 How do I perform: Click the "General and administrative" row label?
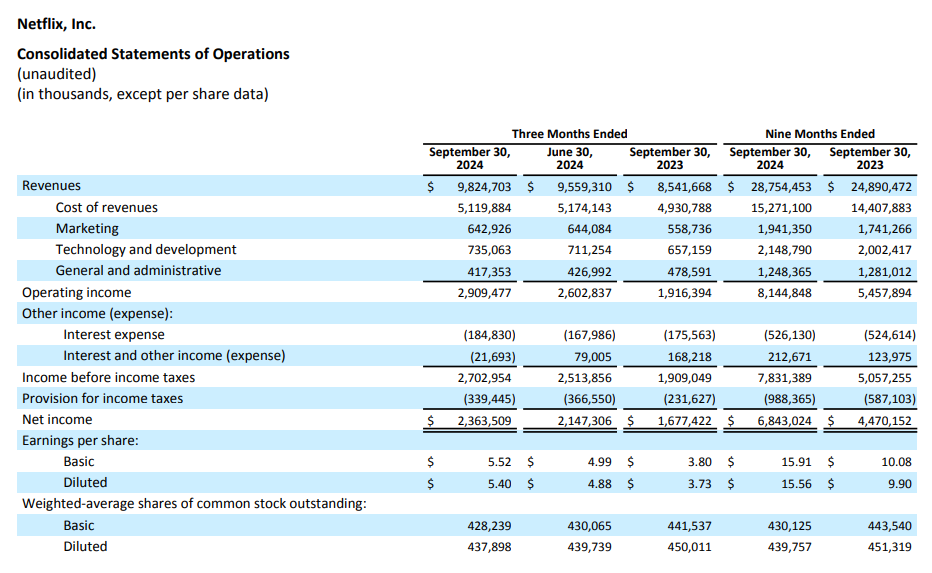138,270
